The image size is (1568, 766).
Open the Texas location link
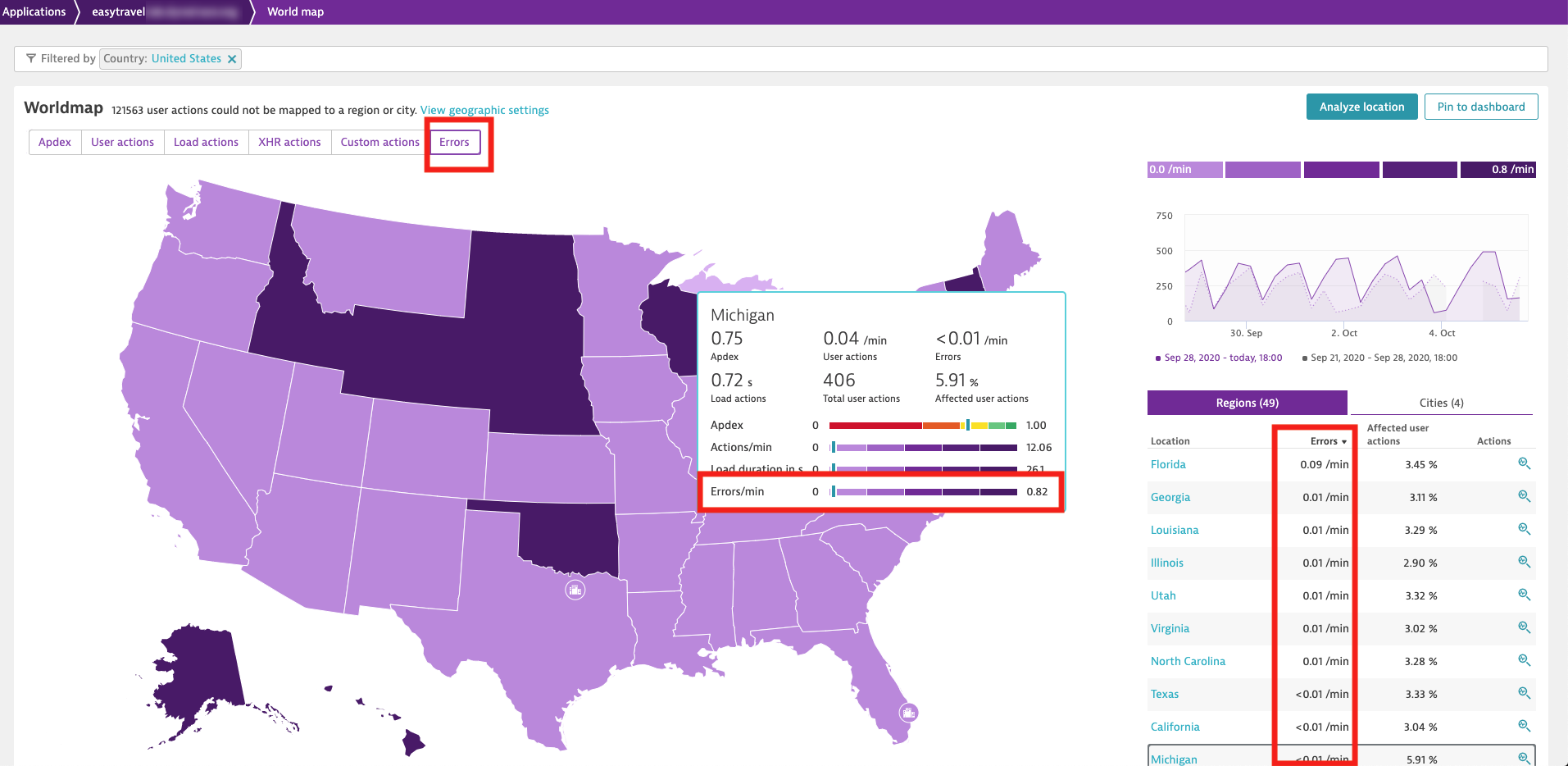1164,694
